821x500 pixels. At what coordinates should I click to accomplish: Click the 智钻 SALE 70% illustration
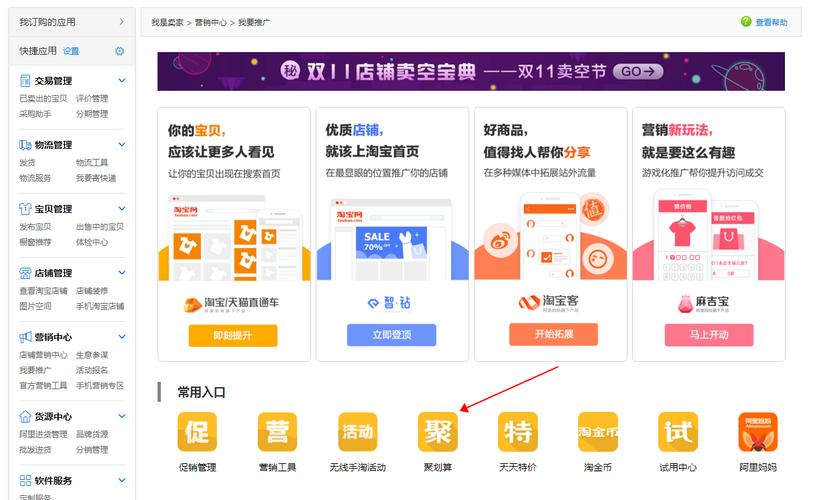(392, 239)
